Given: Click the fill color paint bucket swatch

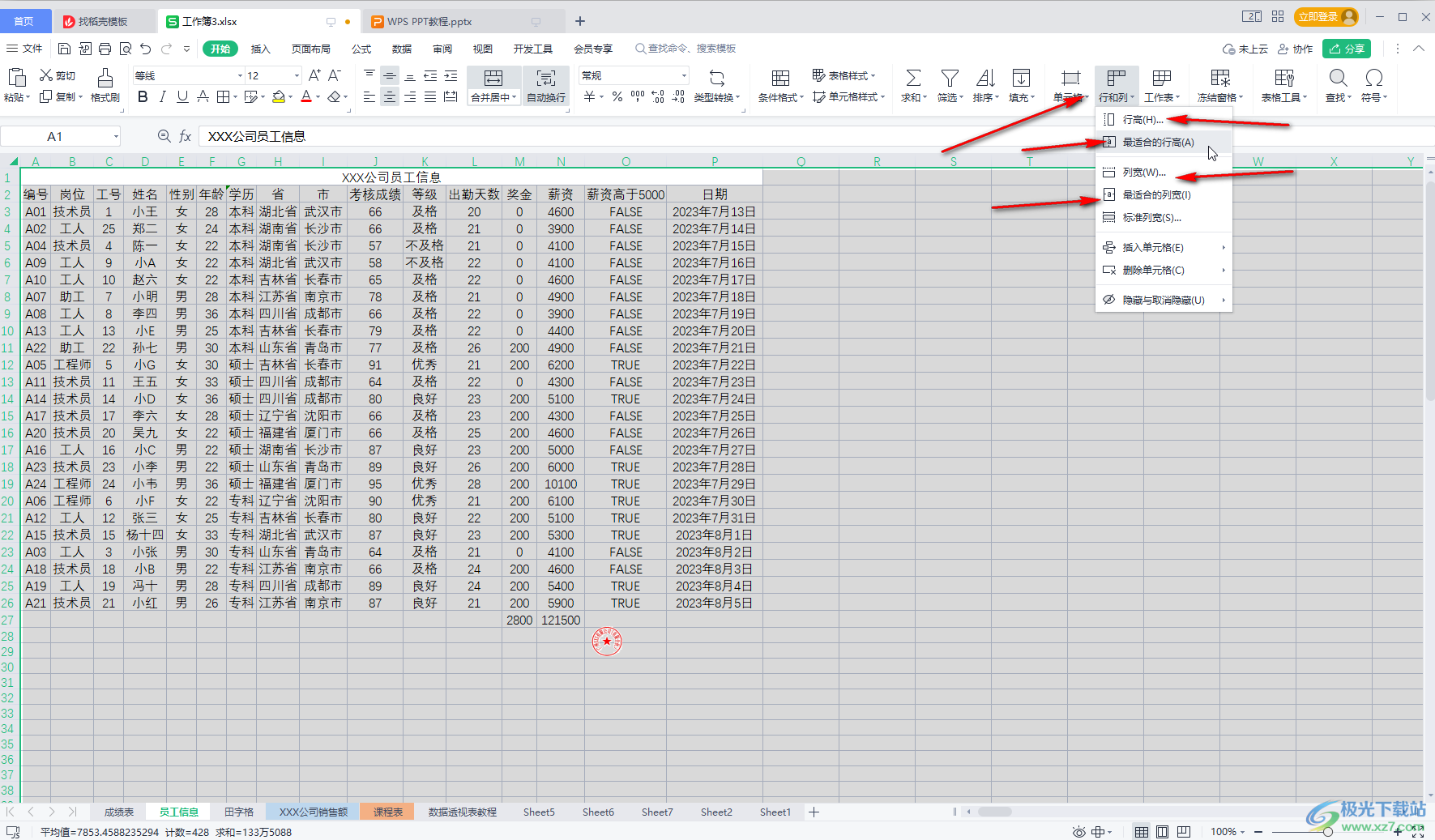Looking at the screenshot, I should pos(279,97).
